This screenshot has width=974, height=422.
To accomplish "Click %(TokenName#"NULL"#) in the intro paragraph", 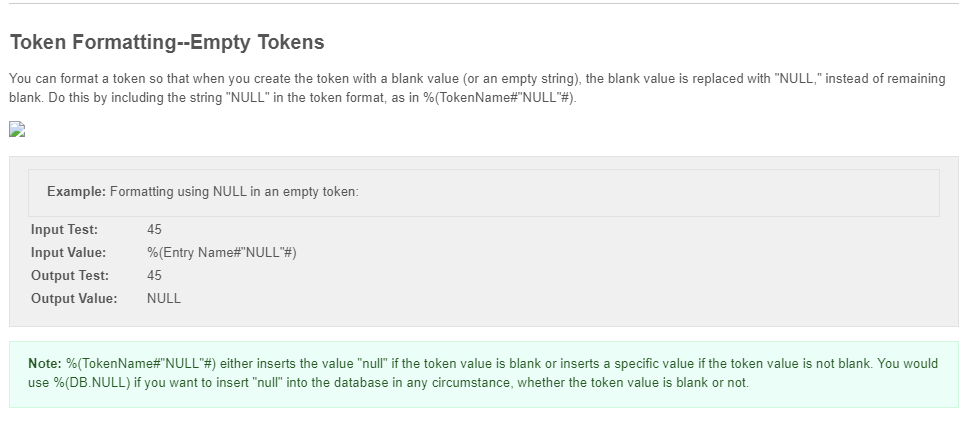I will 499,98.
